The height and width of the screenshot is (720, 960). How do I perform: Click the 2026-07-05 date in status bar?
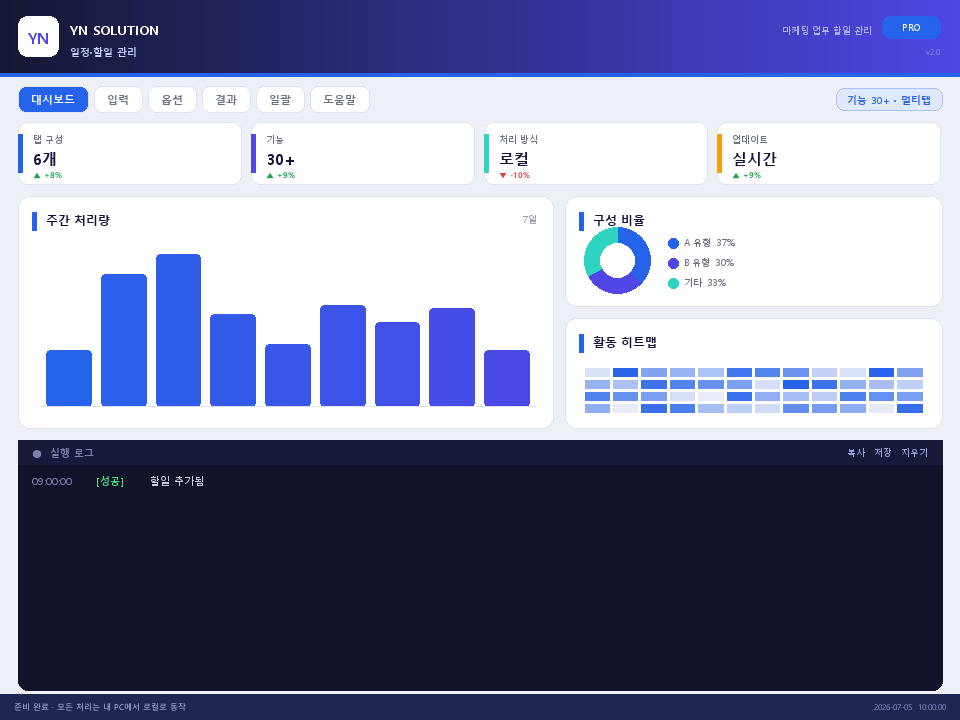tap(893, 707)
